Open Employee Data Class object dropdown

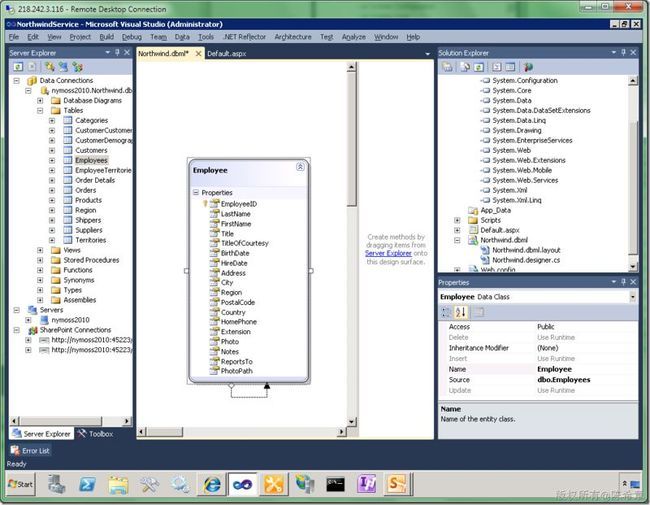pyautogui.click(x=633, y=297)
